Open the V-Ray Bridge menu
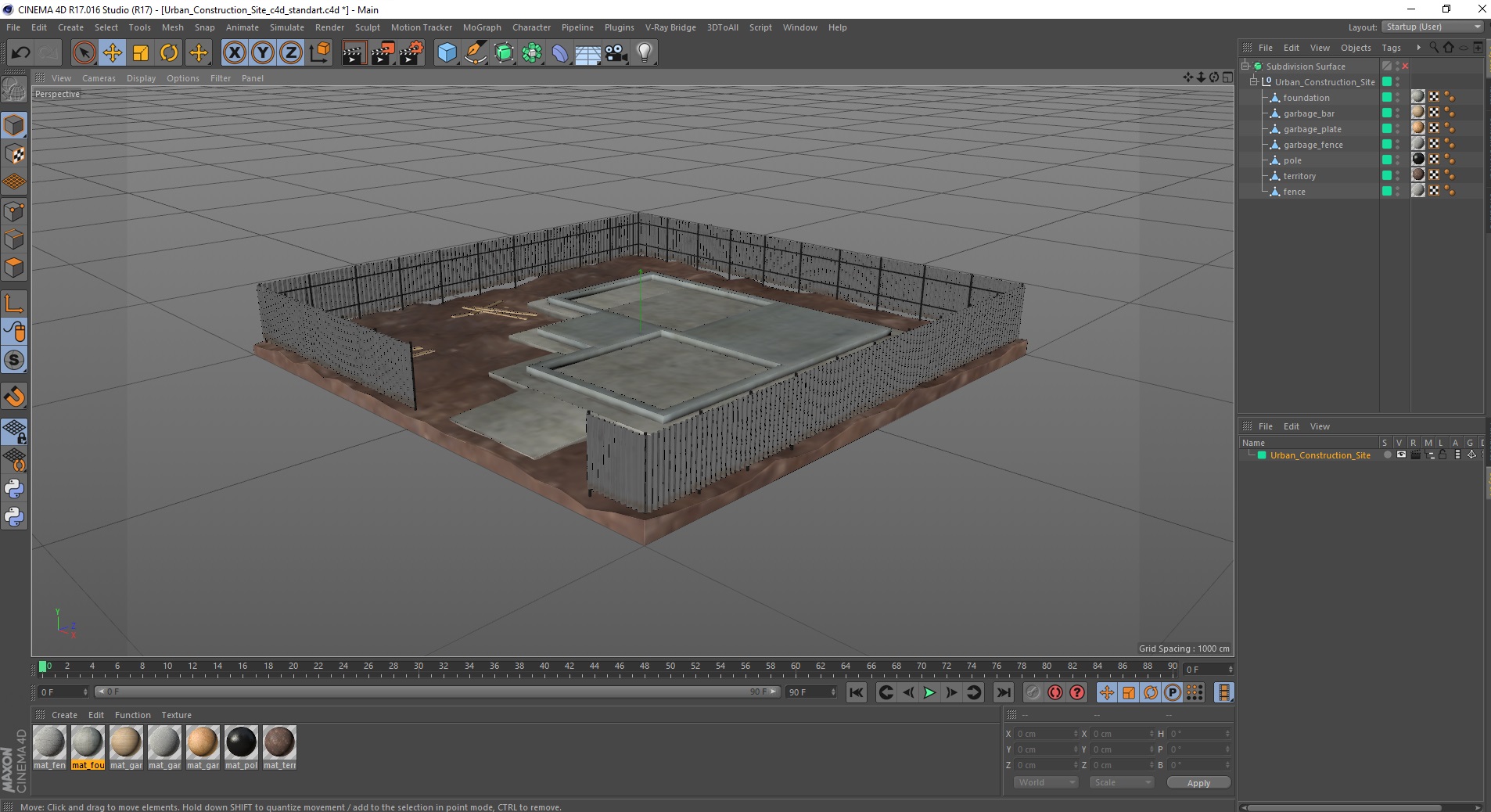Screen dimensions: 1491x812 [x=670, y=27]
